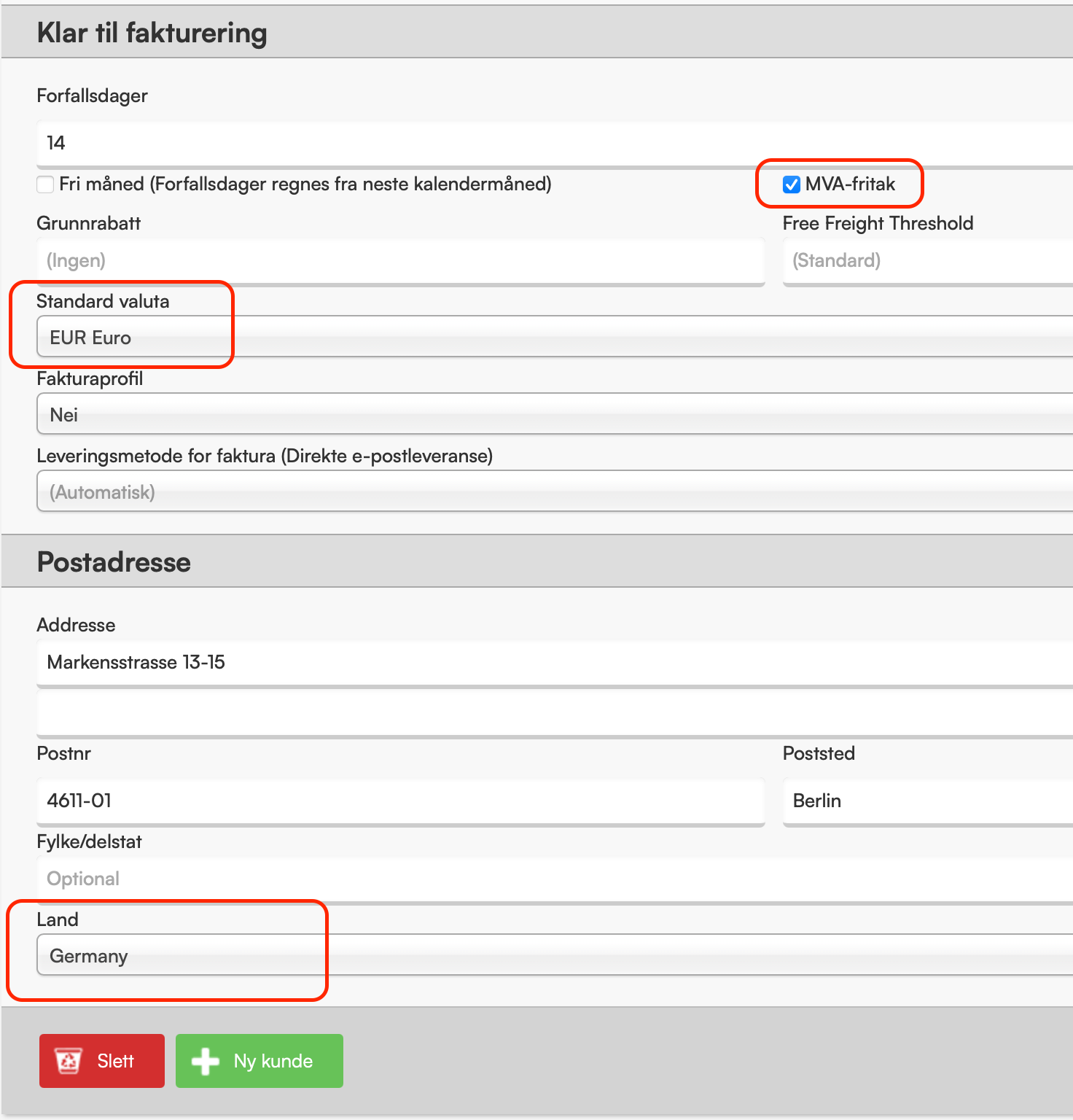This screenshot has height=1120, width=1073.
Task: Click the red Slett button
Action: [x=102, y=1061]
